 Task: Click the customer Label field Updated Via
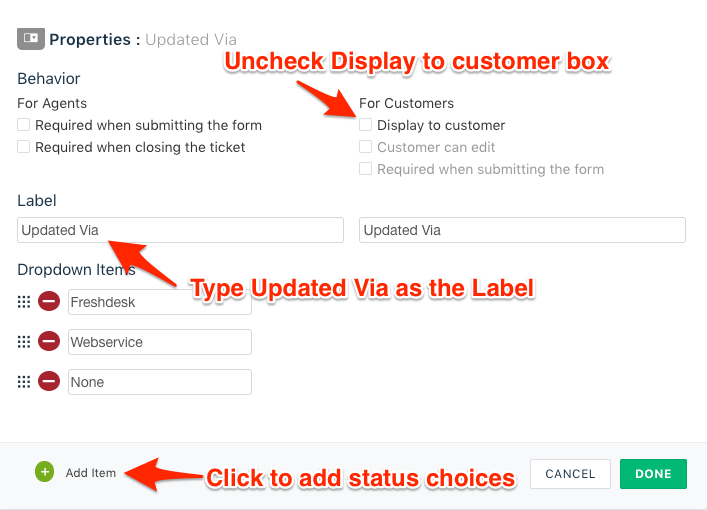pyautogui.click(x=522, y=230)
